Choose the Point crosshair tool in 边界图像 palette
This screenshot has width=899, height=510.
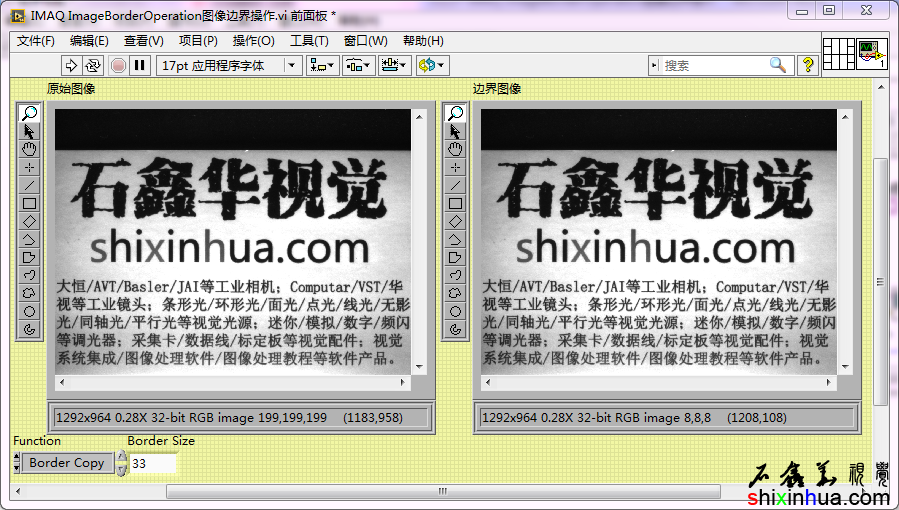coord(455,168)
